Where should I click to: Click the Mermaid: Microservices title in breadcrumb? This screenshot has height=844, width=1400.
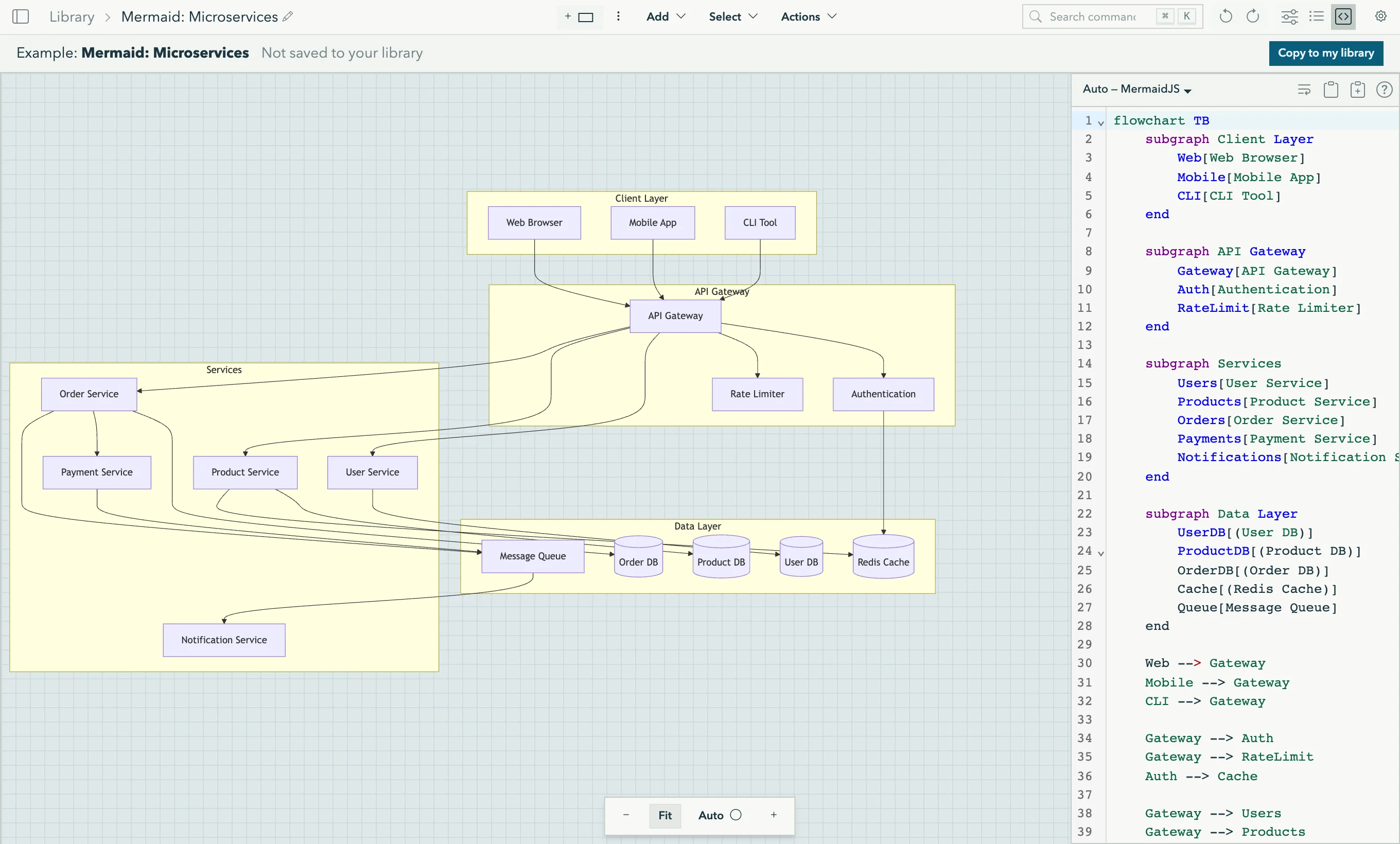(x=199, y=16)
